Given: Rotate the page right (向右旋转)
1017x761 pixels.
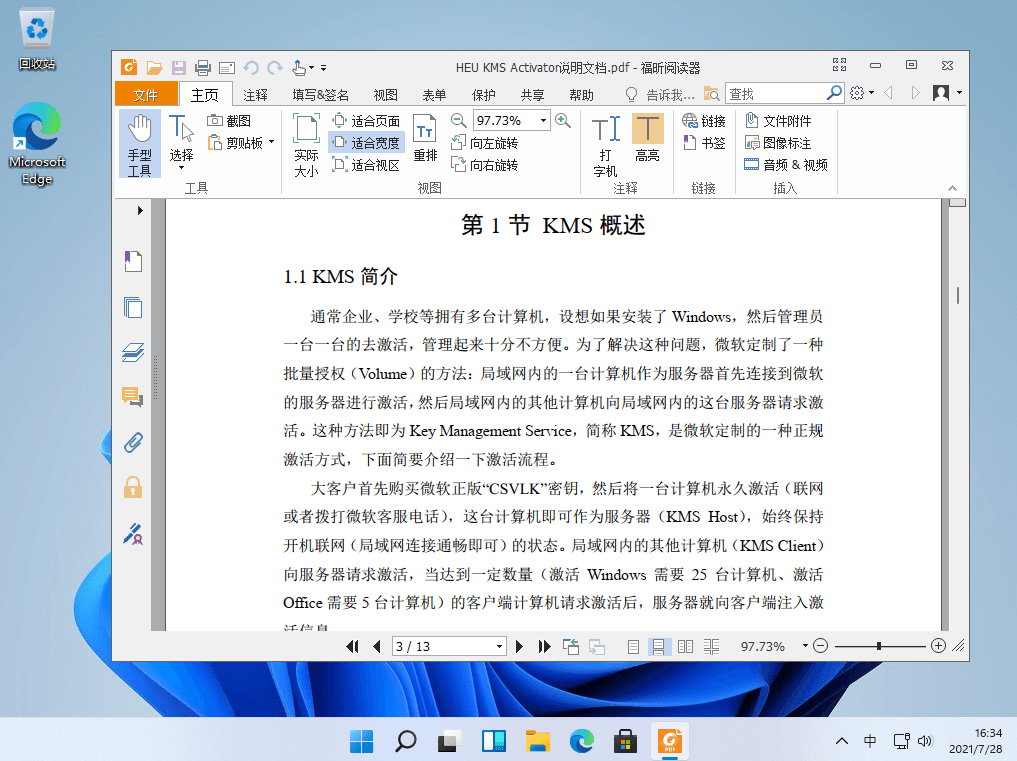Looking at the screenshot, I should (485, 165).
